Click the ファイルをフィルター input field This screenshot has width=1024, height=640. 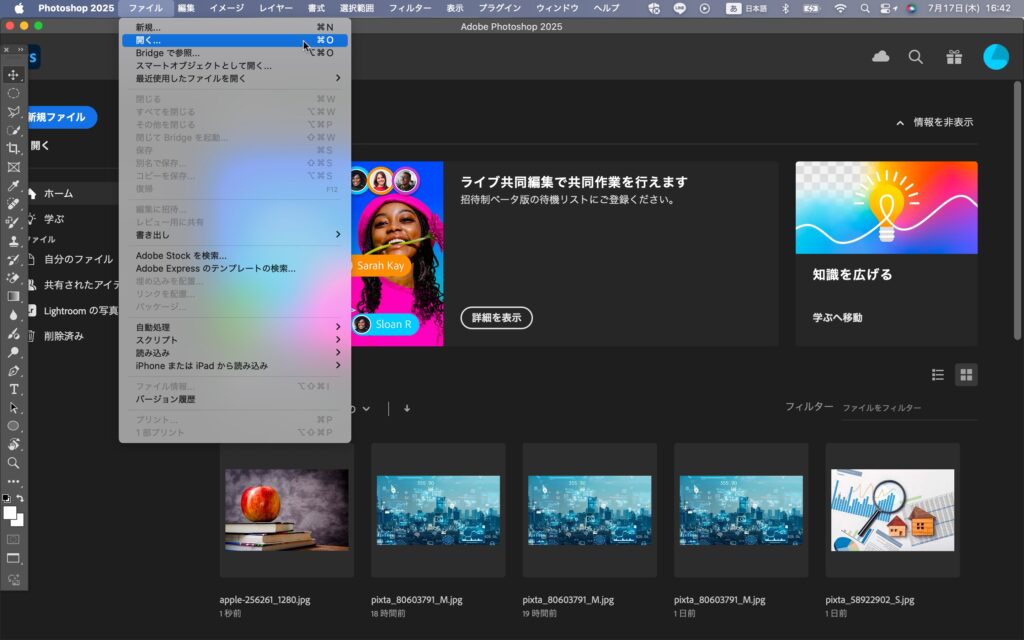(x=909, y=408)
